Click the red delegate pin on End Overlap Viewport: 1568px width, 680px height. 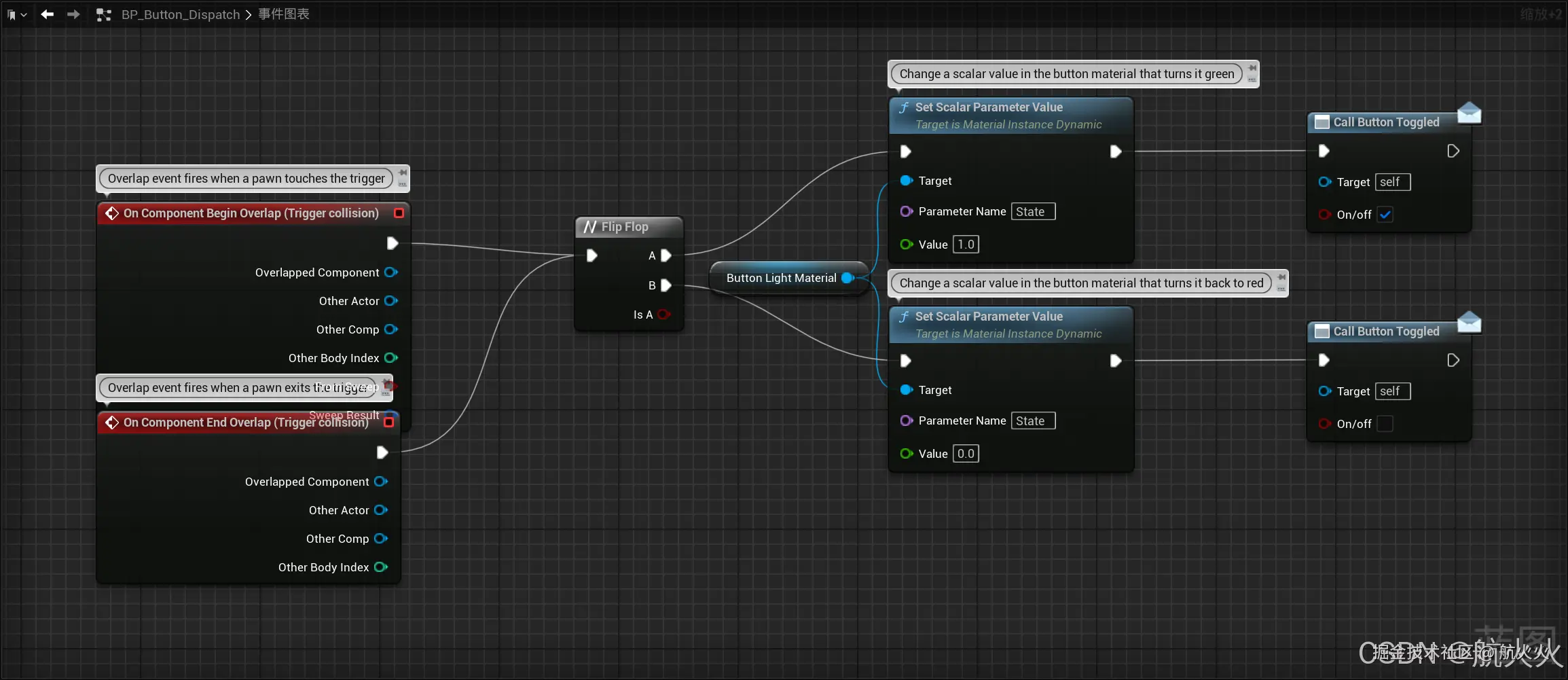(389, 423)
